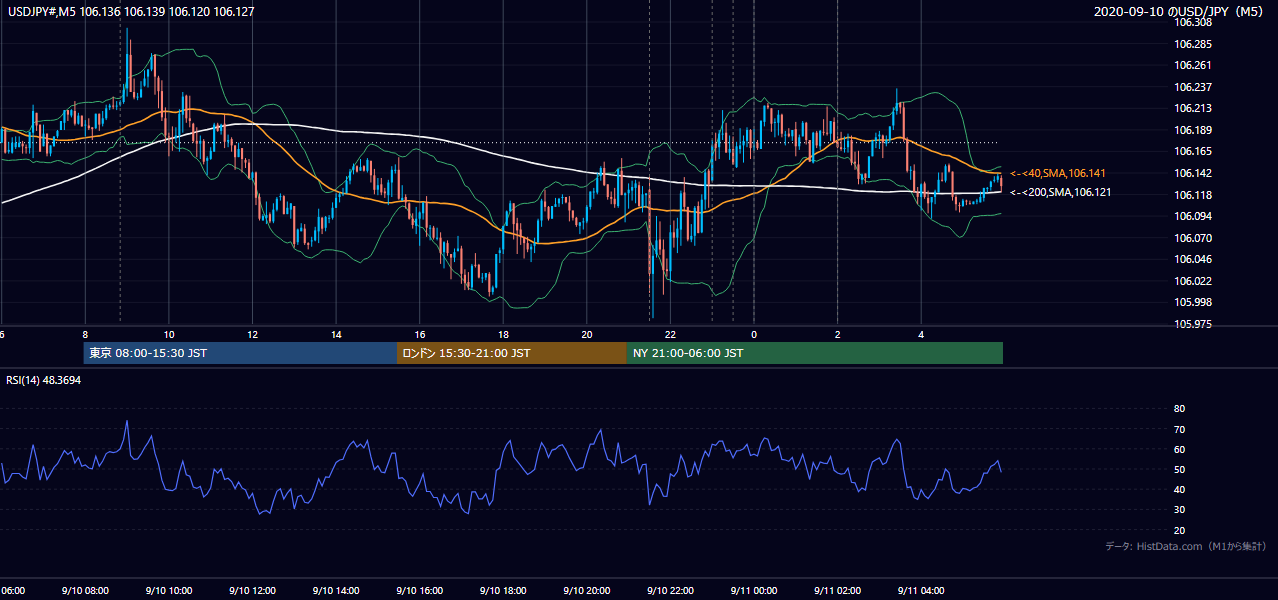This screenshot has height=600, width=1278.
Task: Click hour marker 12 under price chart
Action: (x=253, y=335)
